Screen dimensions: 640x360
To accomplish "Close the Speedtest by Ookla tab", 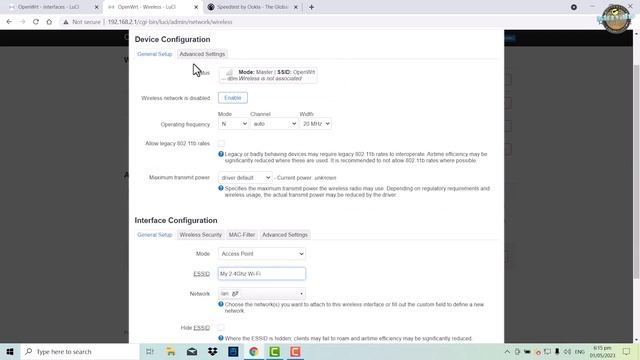I will (296, 7).
